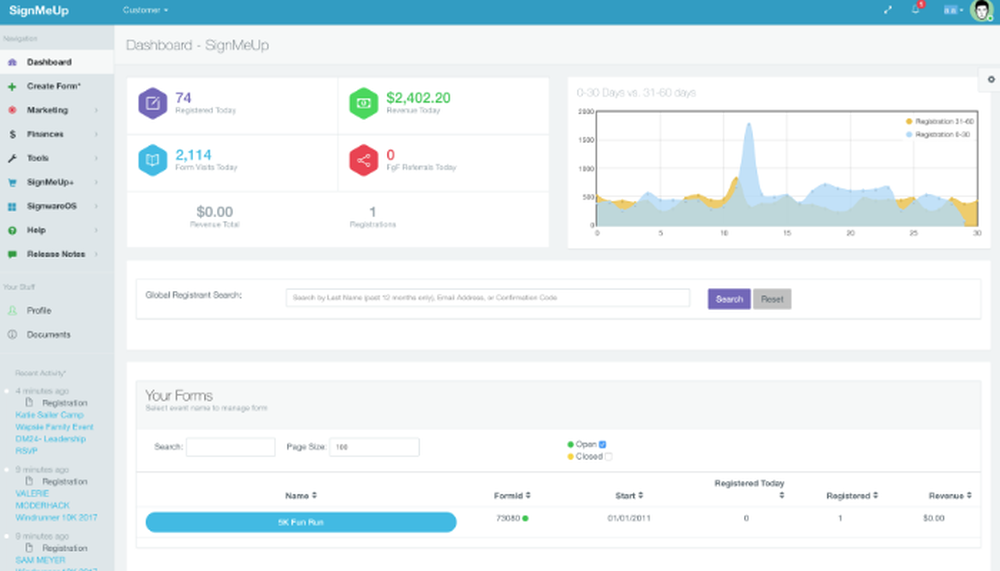Viewport: 1000px width, 571px height.
Task: Sort by the Revenue column
Action: tap(950, 496)
